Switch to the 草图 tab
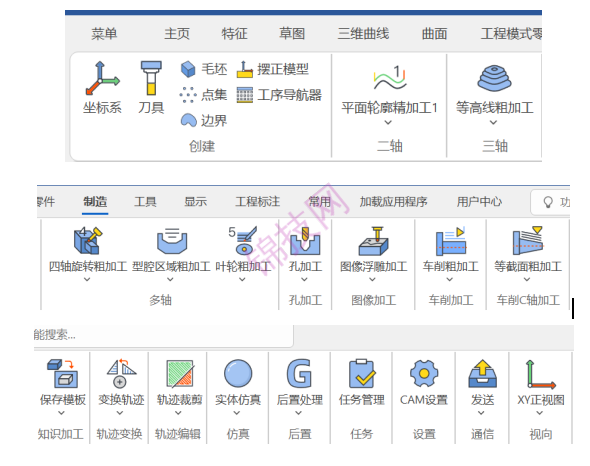Viewport: 590px width, 466px height. coord(292,34)
